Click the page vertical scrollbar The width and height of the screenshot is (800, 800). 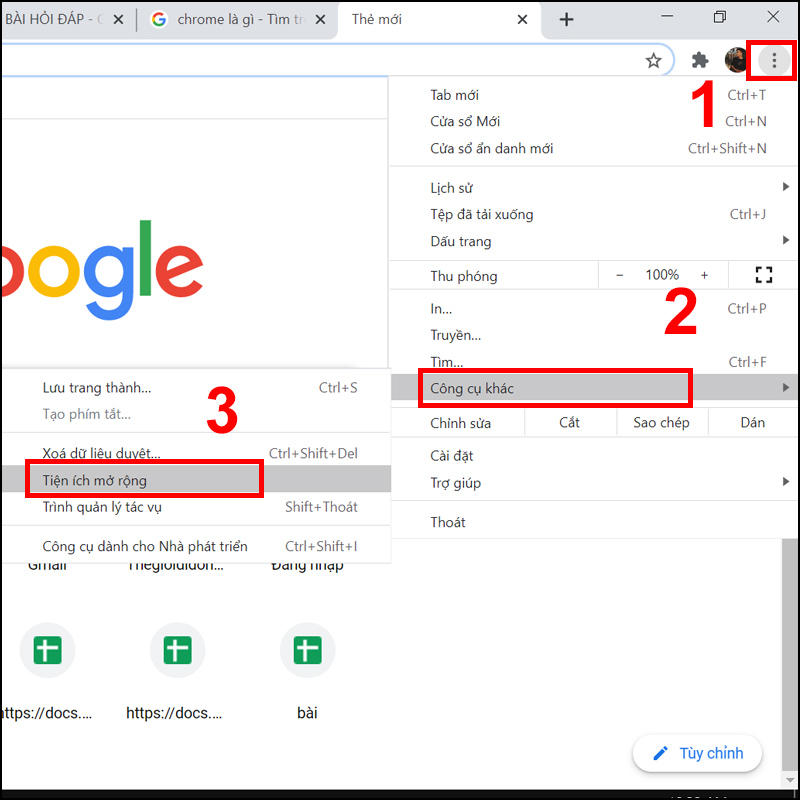click(x=790, y=653)
